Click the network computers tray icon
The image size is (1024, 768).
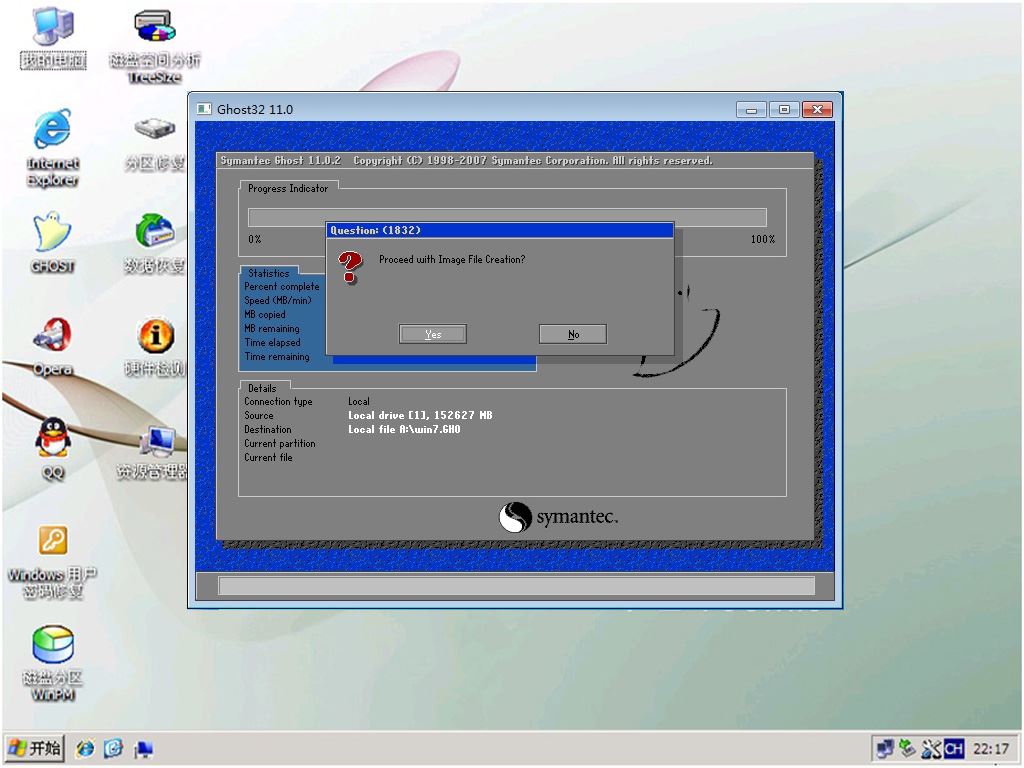[x=885, y=748]
